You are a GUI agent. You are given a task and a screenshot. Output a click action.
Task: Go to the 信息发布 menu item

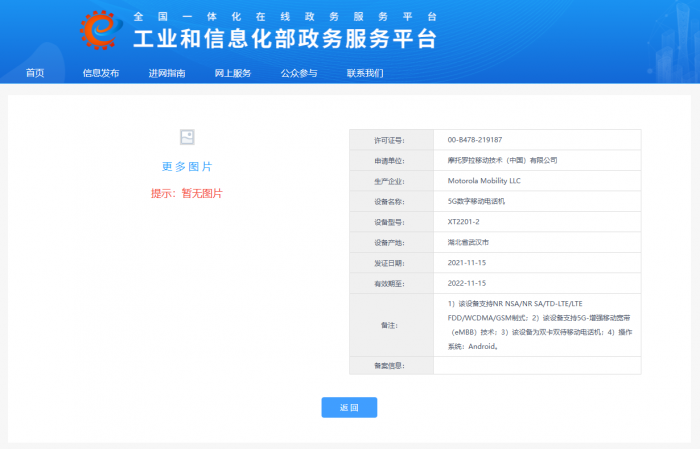tap(101, 73)
